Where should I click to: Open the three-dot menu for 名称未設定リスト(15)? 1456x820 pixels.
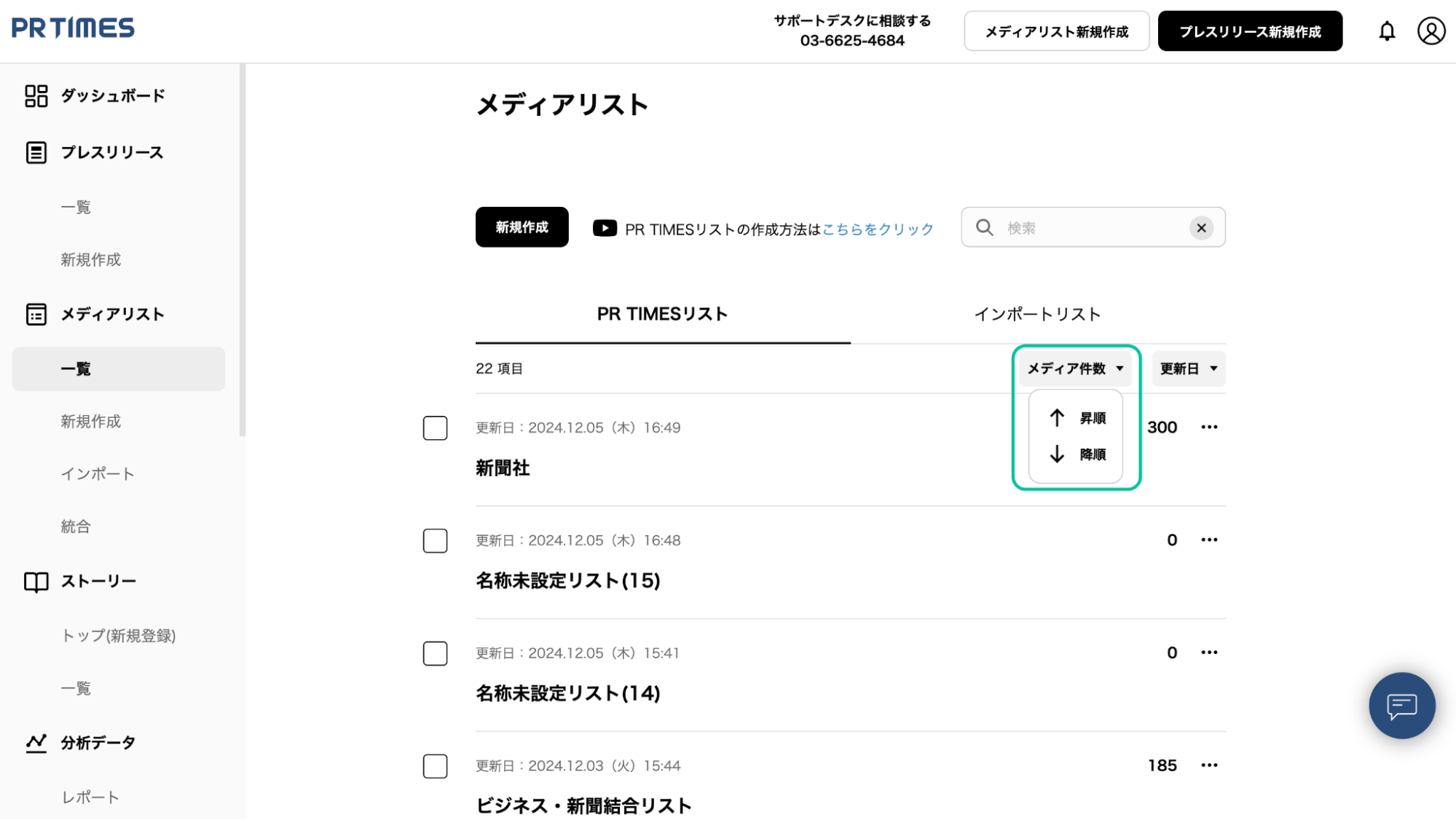point(1209,540)
